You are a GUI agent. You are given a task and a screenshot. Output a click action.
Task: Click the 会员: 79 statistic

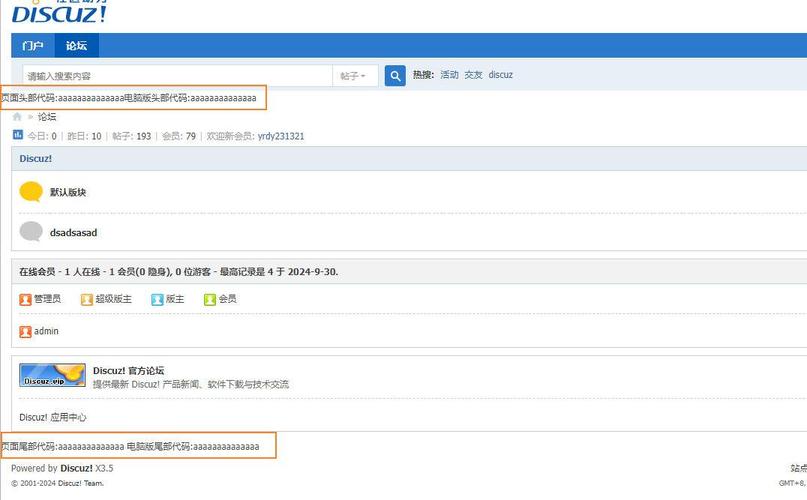click(179, 136)
